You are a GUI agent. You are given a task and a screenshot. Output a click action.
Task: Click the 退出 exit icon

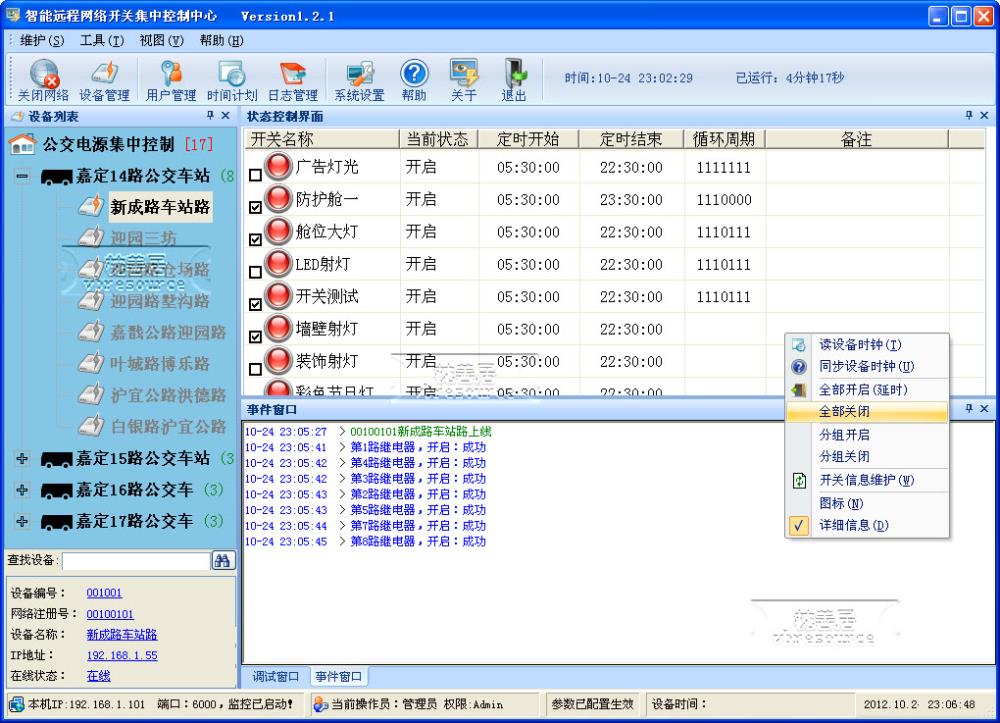click(514, 77)
